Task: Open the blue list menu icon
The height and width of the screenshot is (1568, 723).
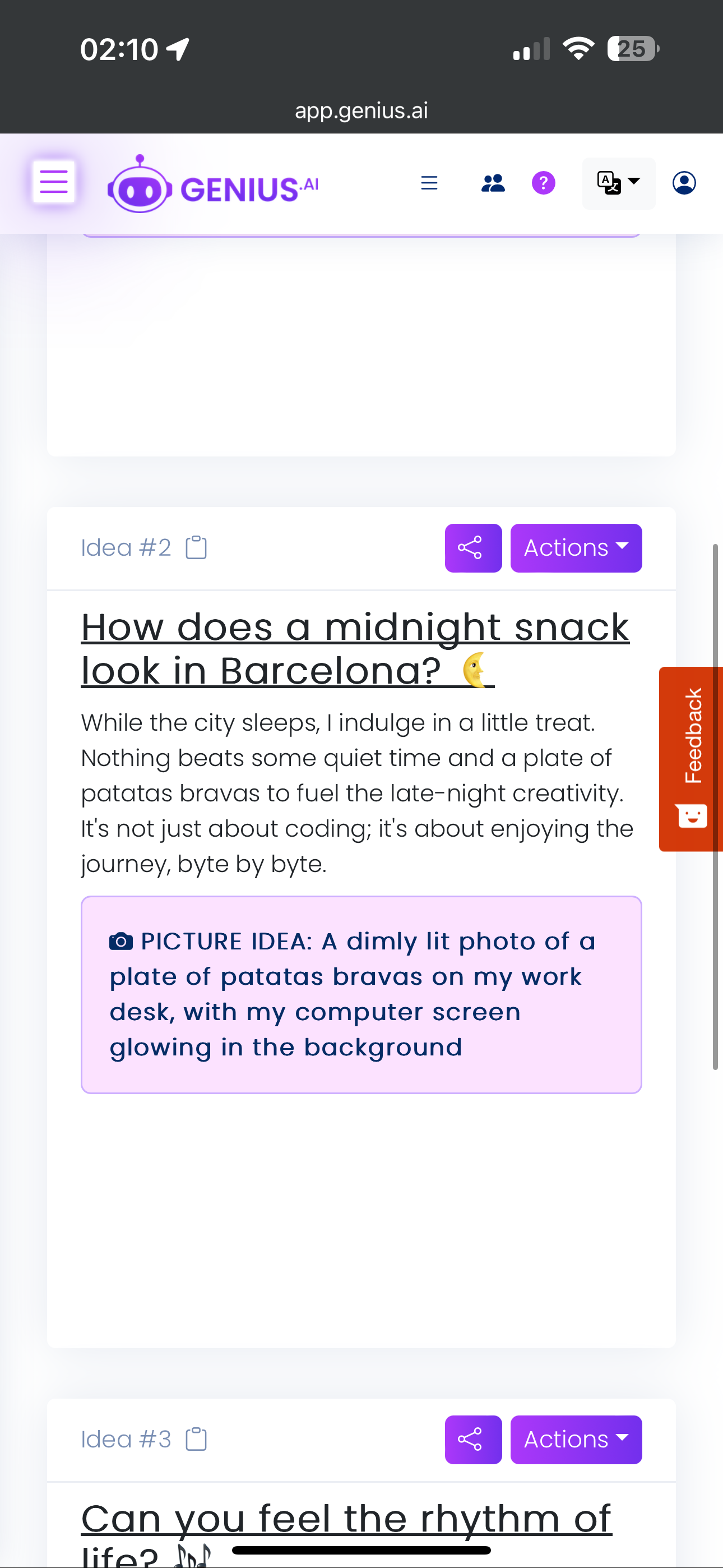Action: pos(429,183)
